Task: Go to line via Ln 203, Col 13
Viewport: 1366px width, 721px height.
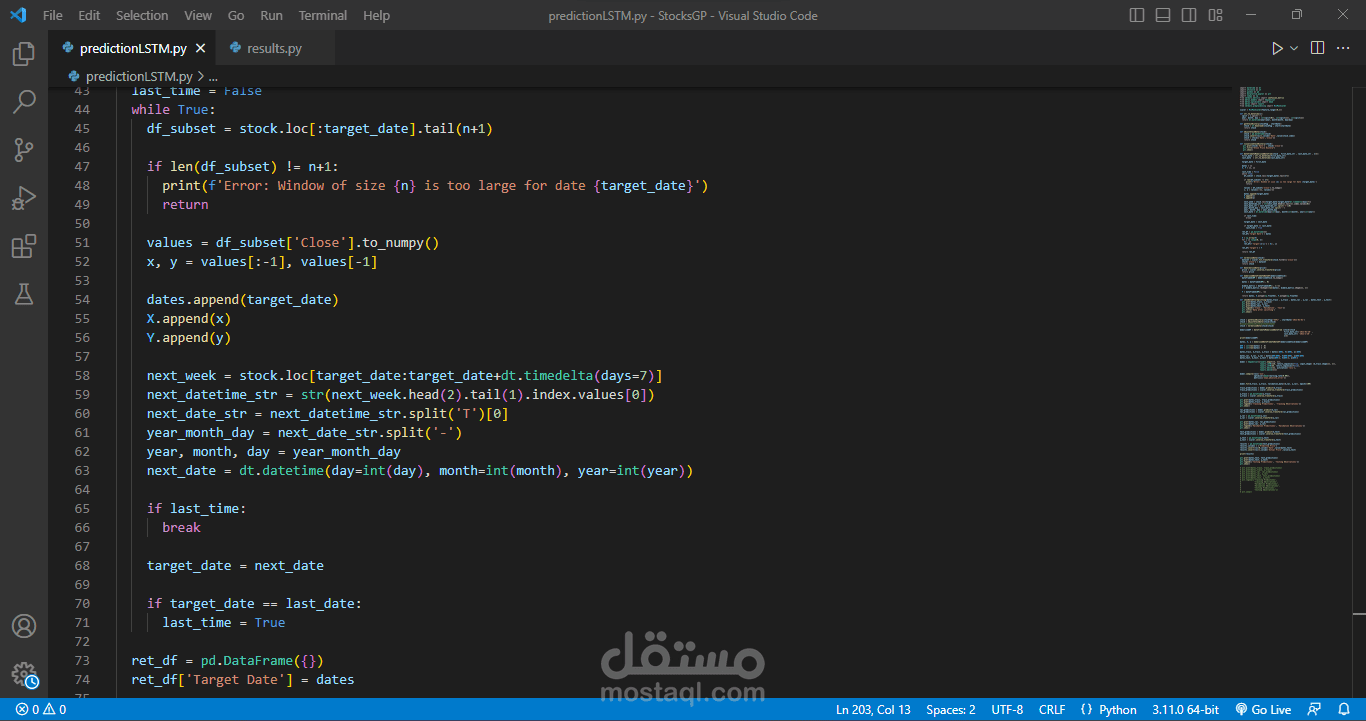Action: (873, 710)
